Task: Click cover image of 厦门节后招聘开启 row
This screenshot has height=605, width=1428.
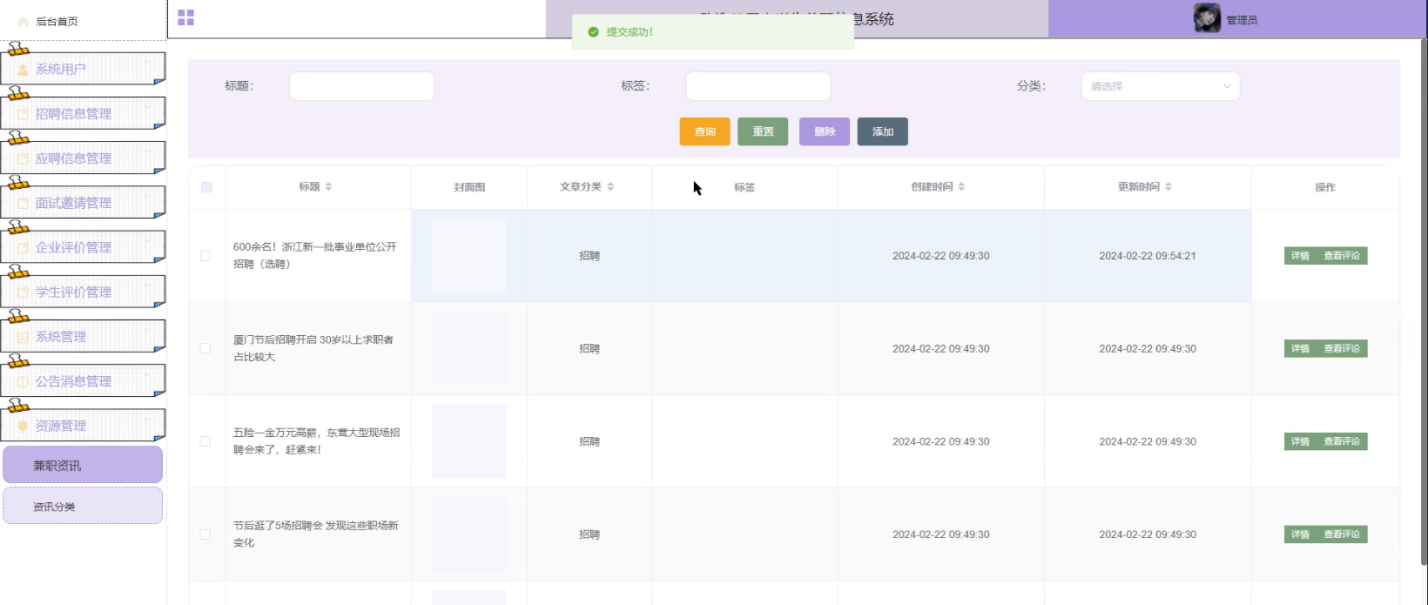Action: tap(469, 348)
